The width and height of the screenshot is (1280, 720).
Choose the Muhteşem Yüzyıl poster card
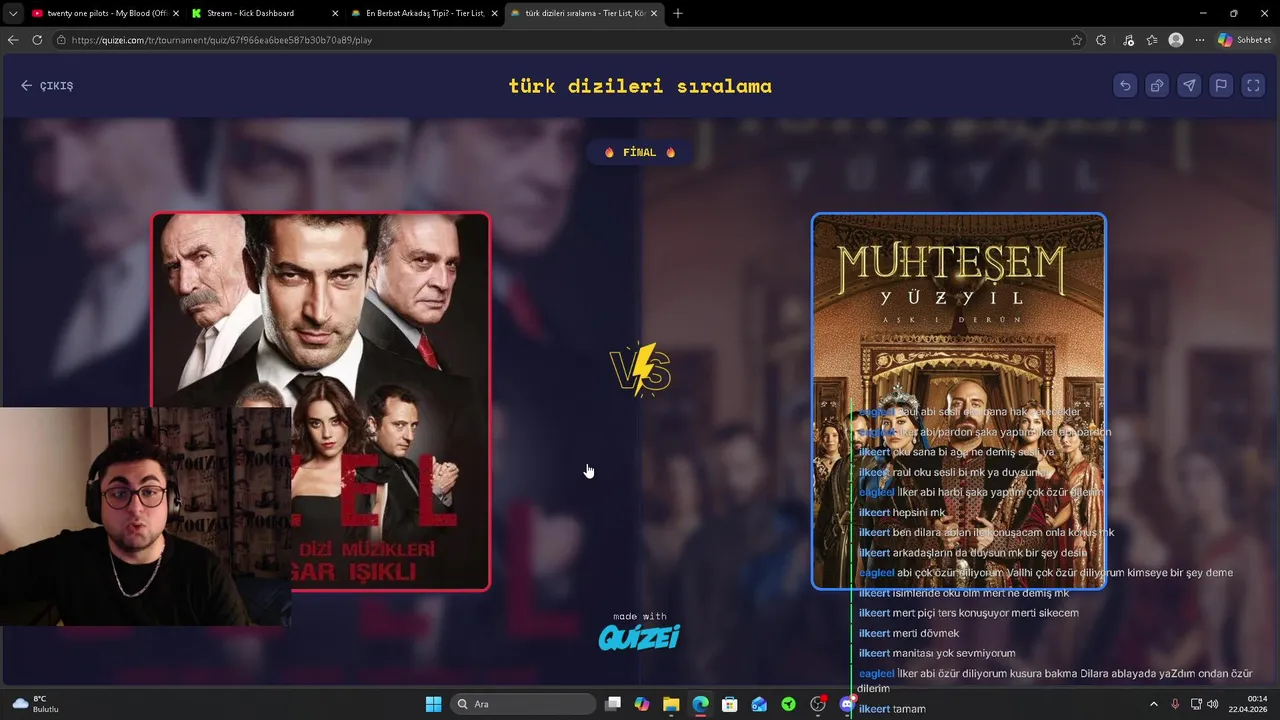click(x=959, y=401)
